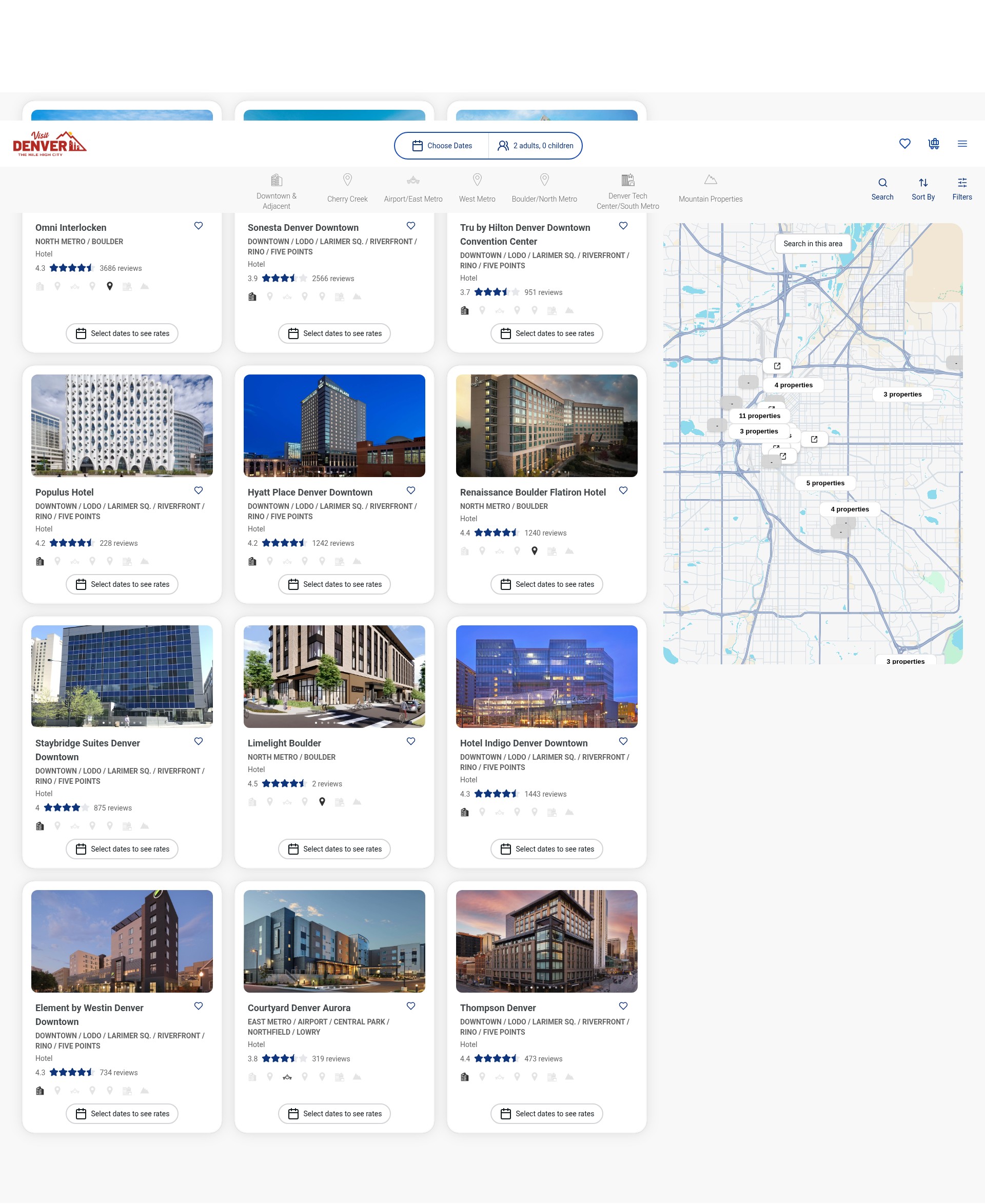The height and width of the screenshot is (1204, 985).
Task: Favorite Courtyard Denver Aurora with heart
Action: pos(411,1006)
